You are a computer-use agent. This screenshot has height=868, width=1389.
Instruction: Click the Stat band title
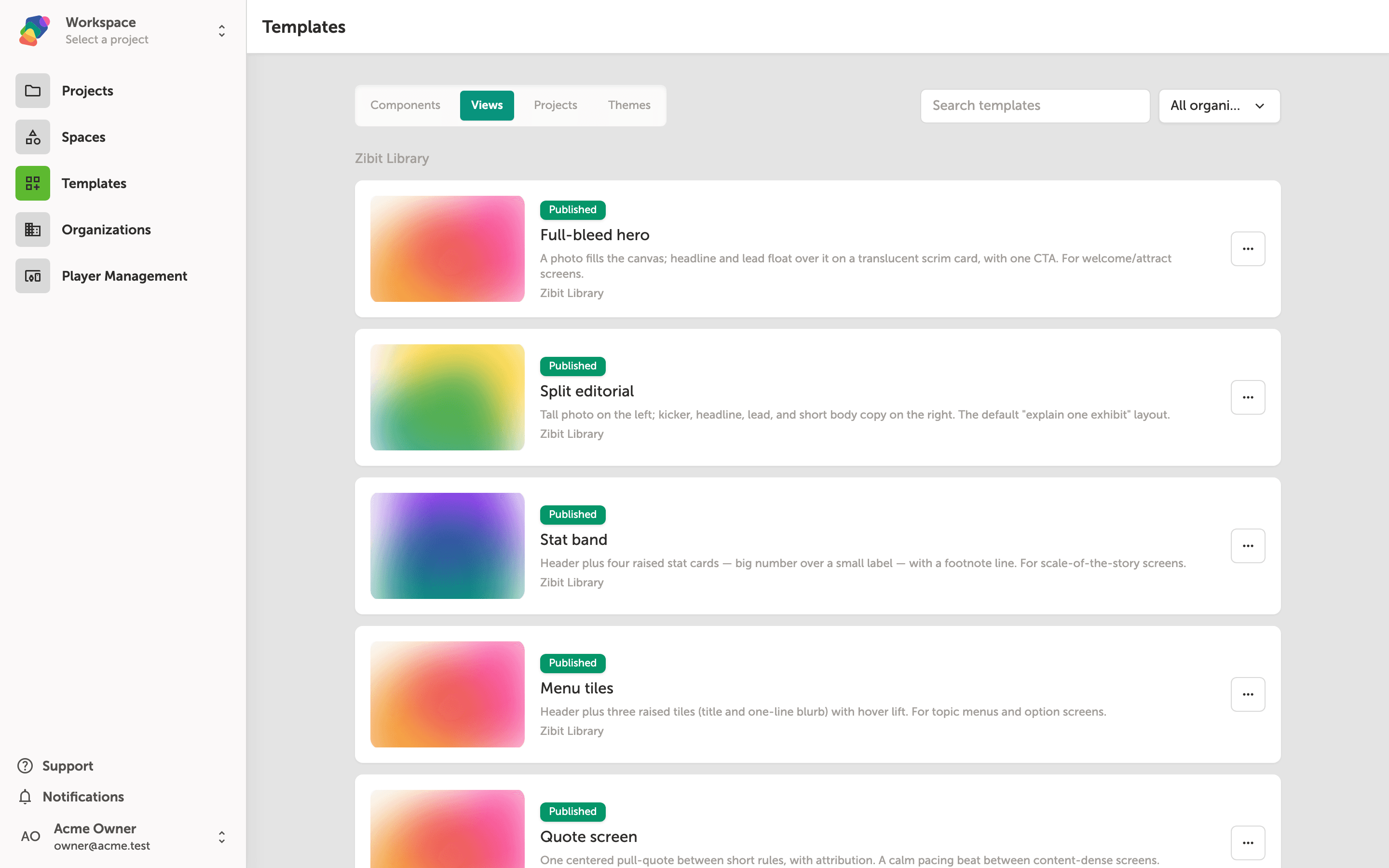click(573, 540)
